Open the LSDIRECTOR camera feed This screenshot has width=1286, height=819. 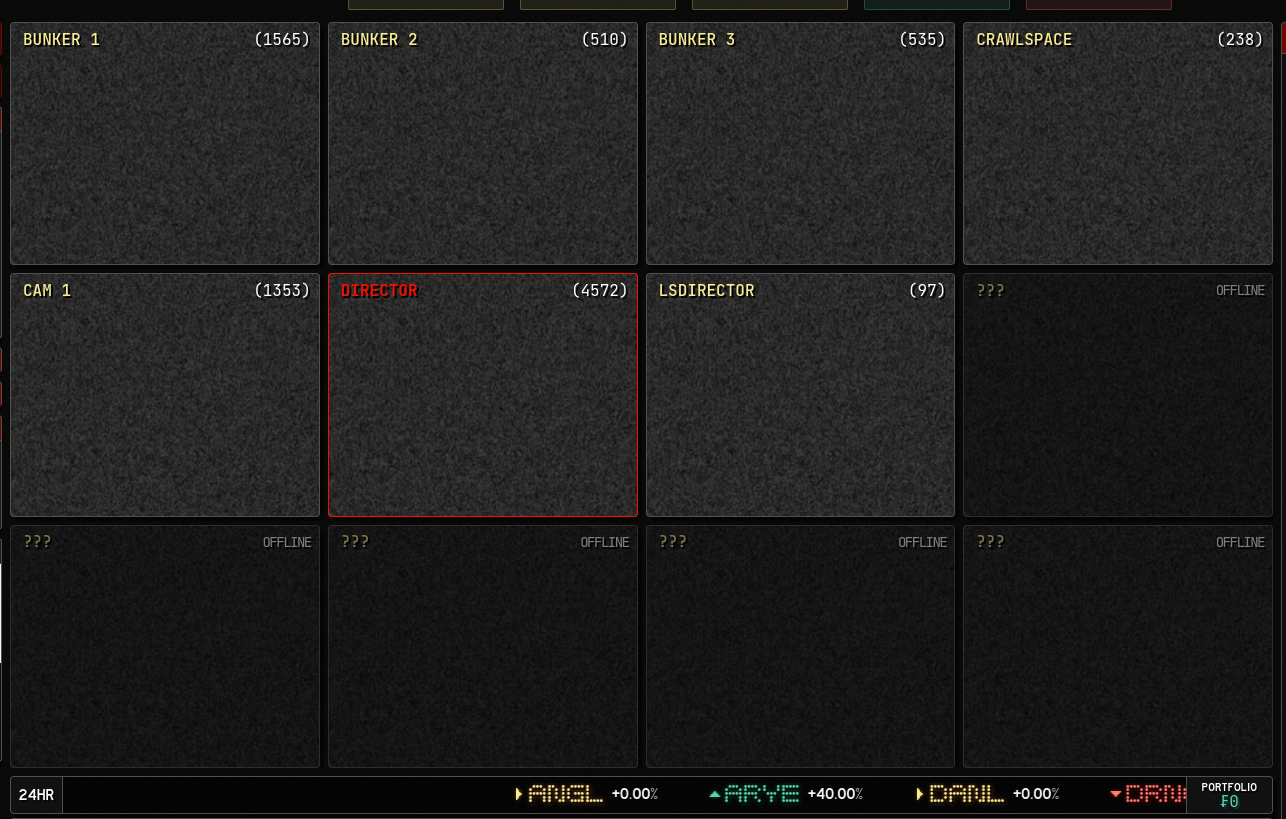[800, 395]
